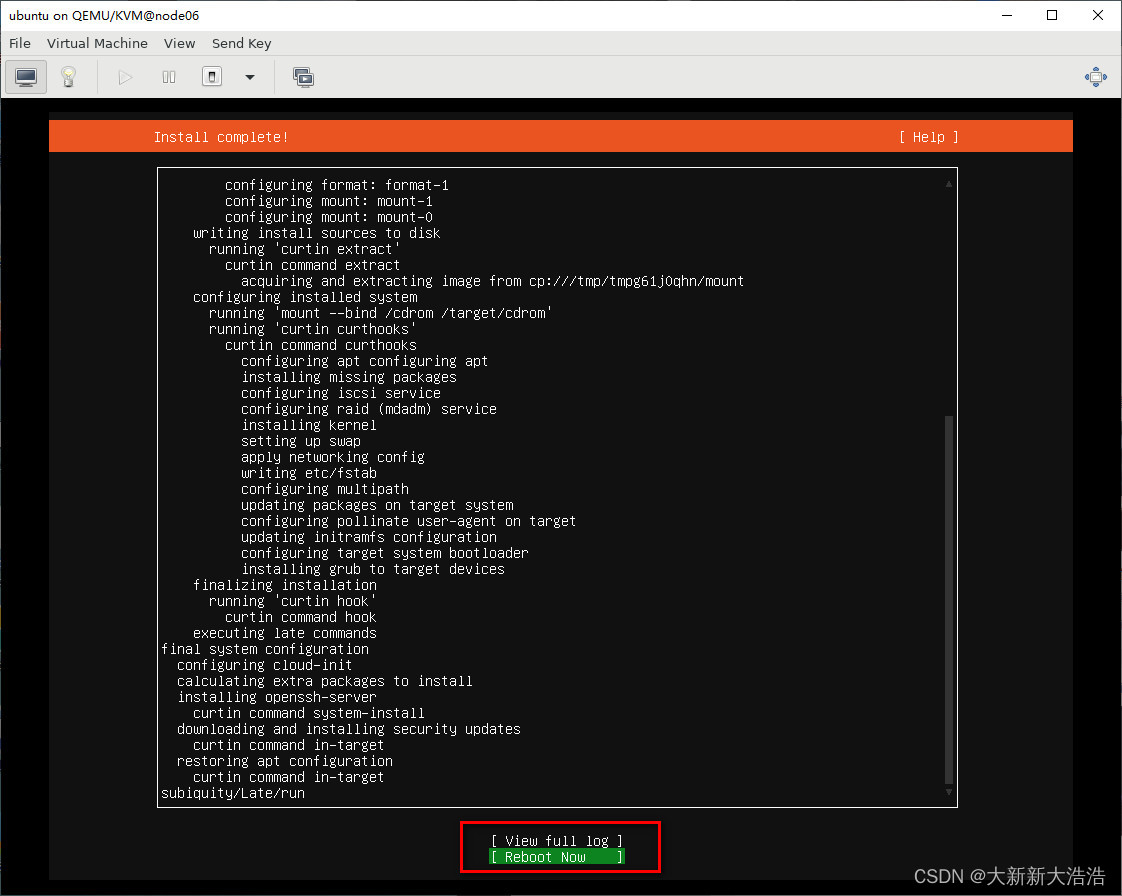1122x896 pixels.
Task: Click the 'subiquity/Late/run' log line
Action: pos(233,793)
